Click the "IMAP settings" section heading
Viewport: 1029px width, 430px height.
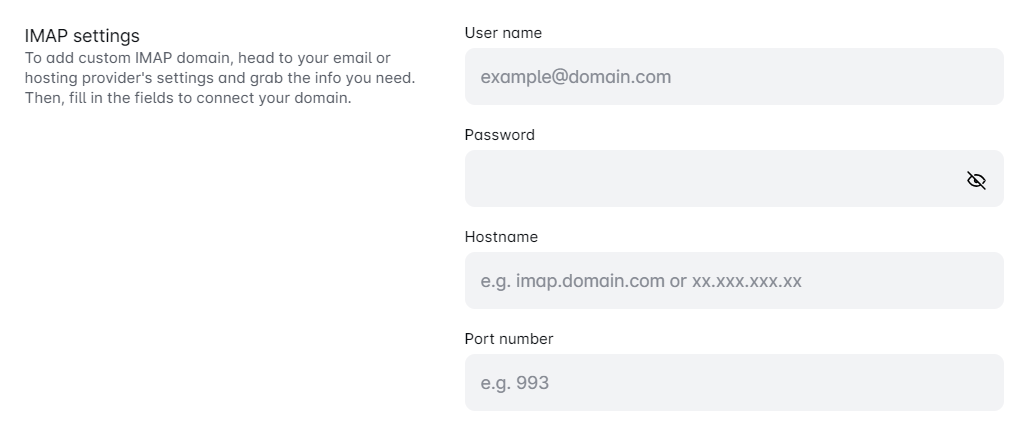[82, 37]
